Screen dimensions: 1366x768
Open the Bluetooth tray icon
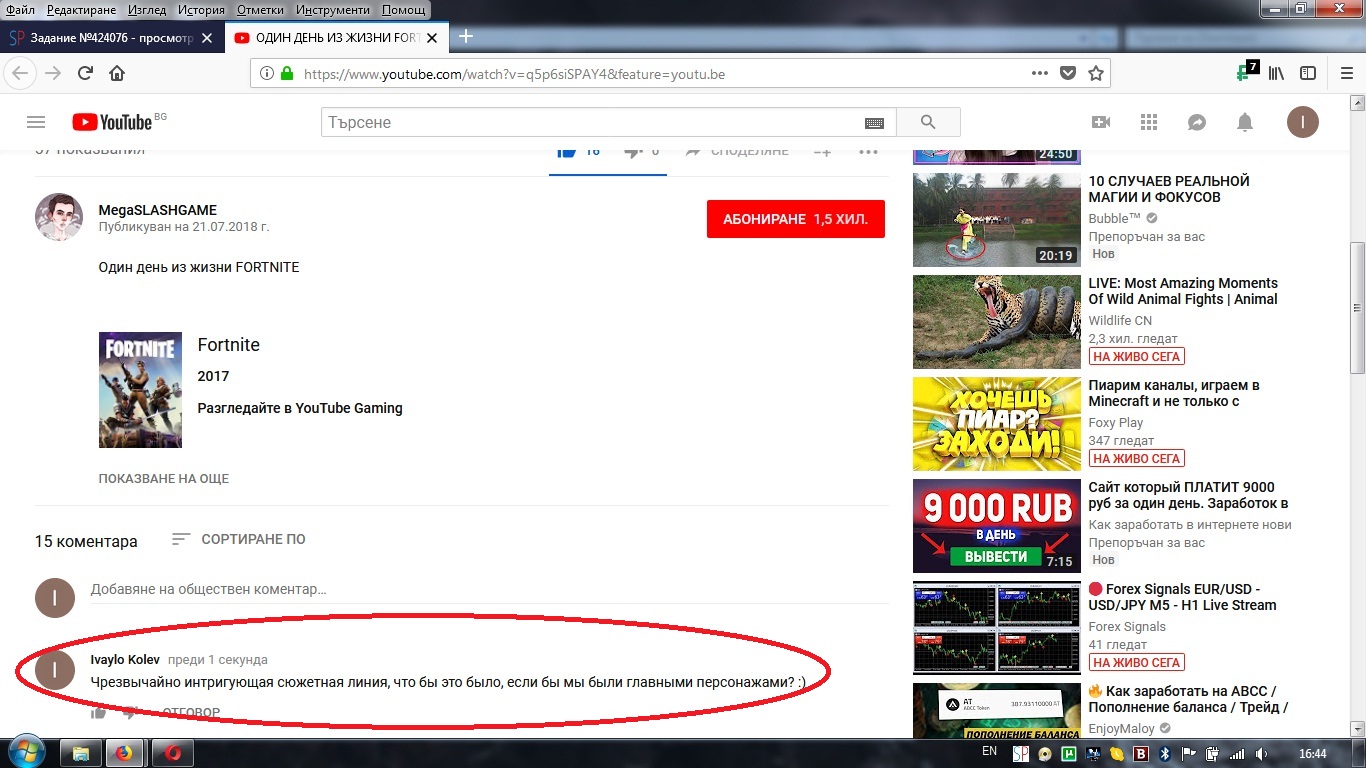click(1164, 753)
